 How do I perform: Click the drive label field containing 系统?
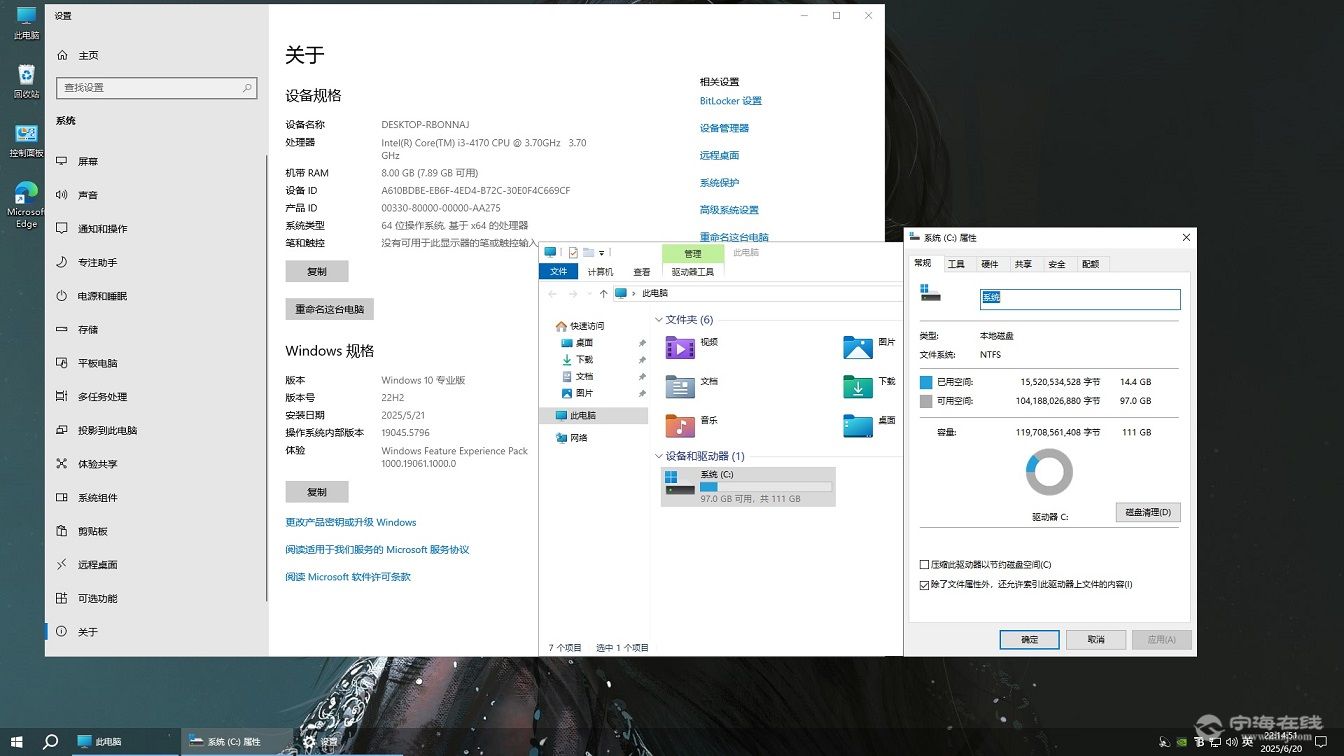click(x=1080, y=298)
